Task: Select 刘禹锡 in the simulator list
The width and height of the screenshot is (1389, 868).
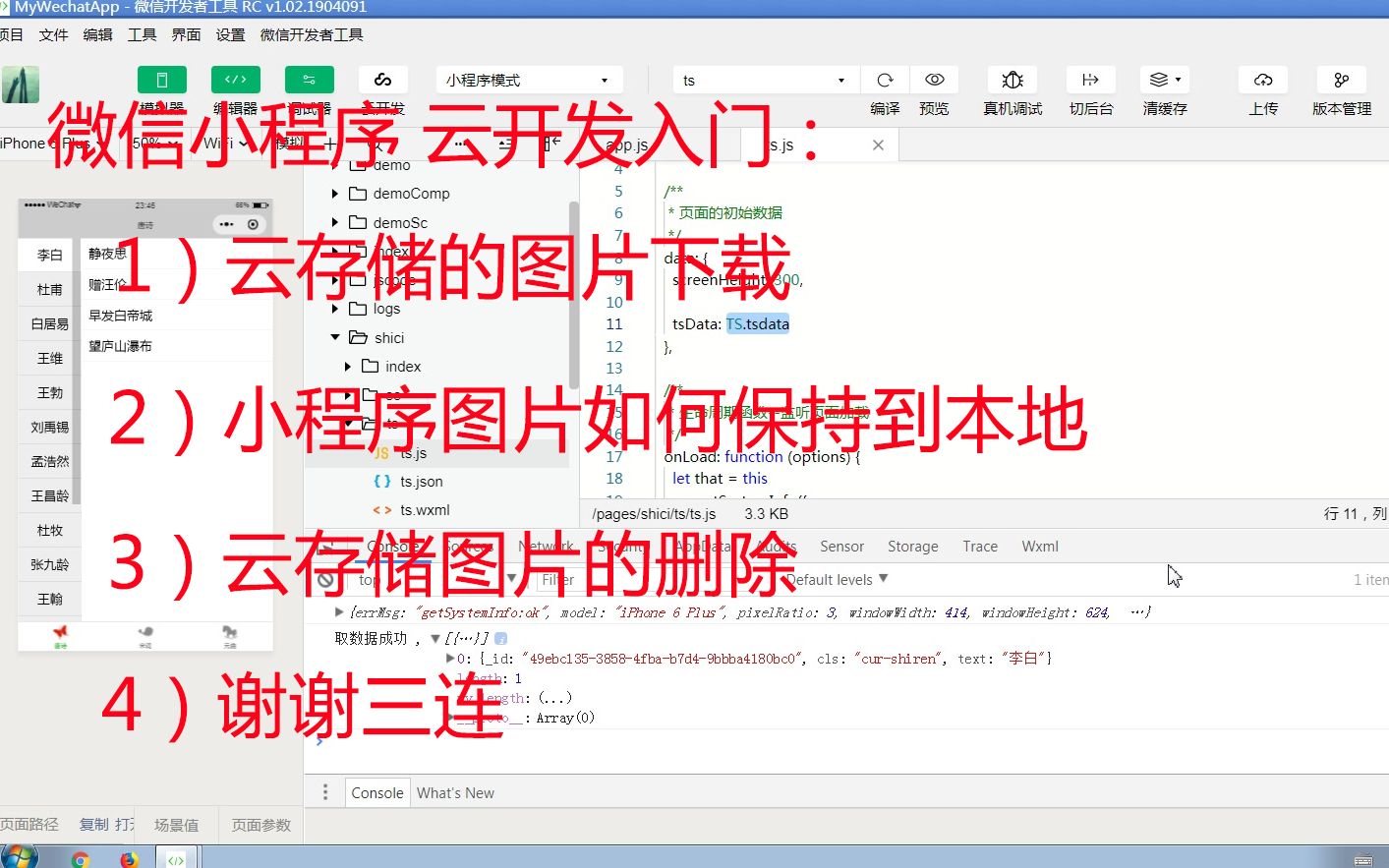Action: (x=49, y=427)
